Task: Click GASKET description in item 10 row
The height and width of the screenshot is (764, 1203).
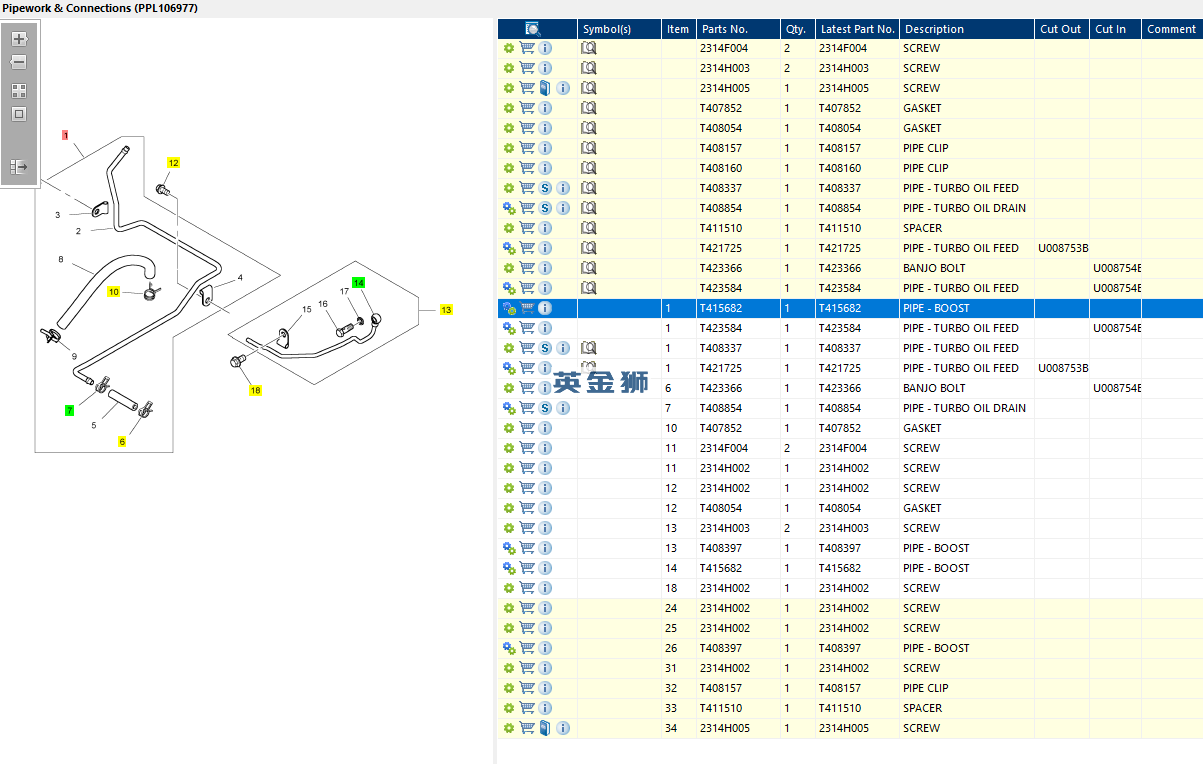Action: click(x=922, y=428)
